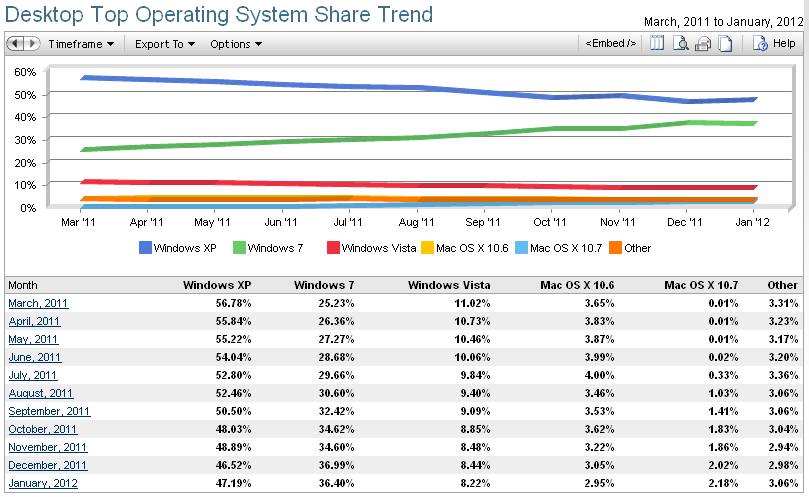
Task: Click the printer icon
Action: (x=702, y=44)
